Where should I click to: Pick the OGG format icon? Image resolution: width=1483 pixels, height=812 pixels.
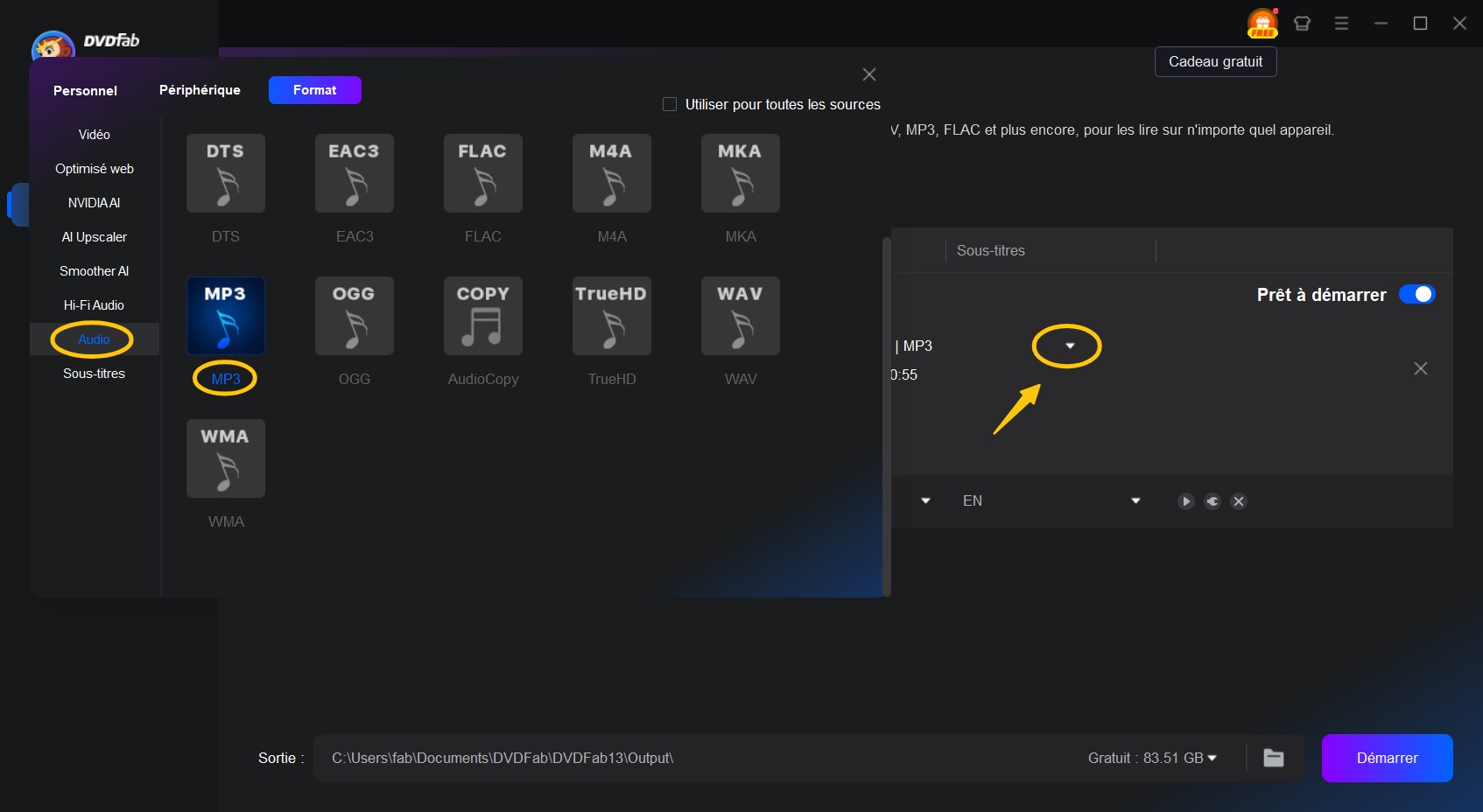355,316
